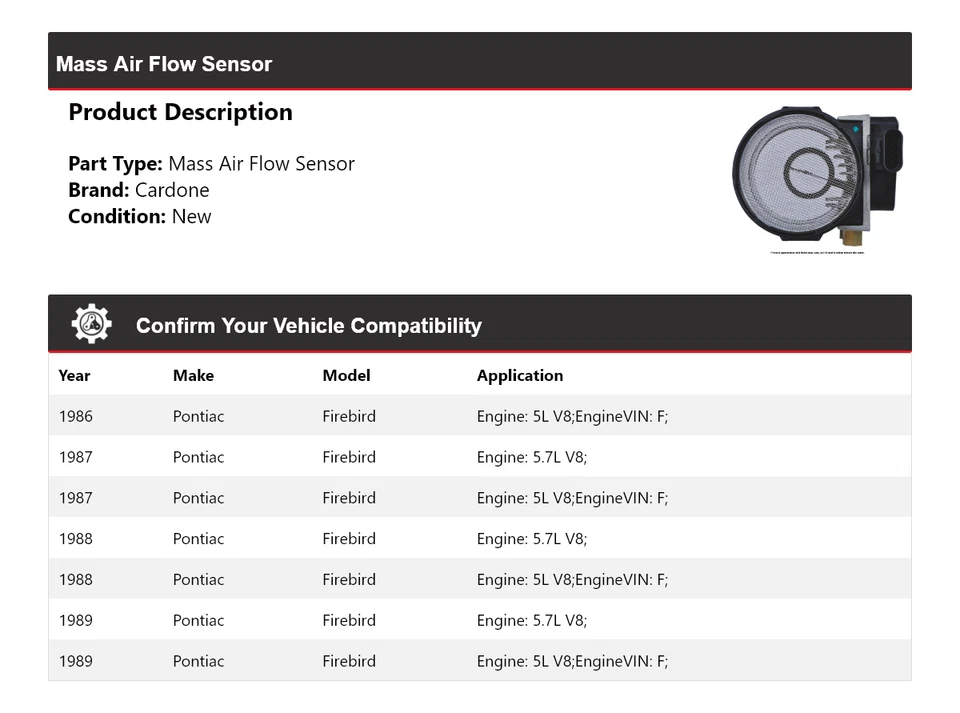Click the 1987 row with Engine 5.7L V8
This screenshot has width=960, height=713.
480,457
